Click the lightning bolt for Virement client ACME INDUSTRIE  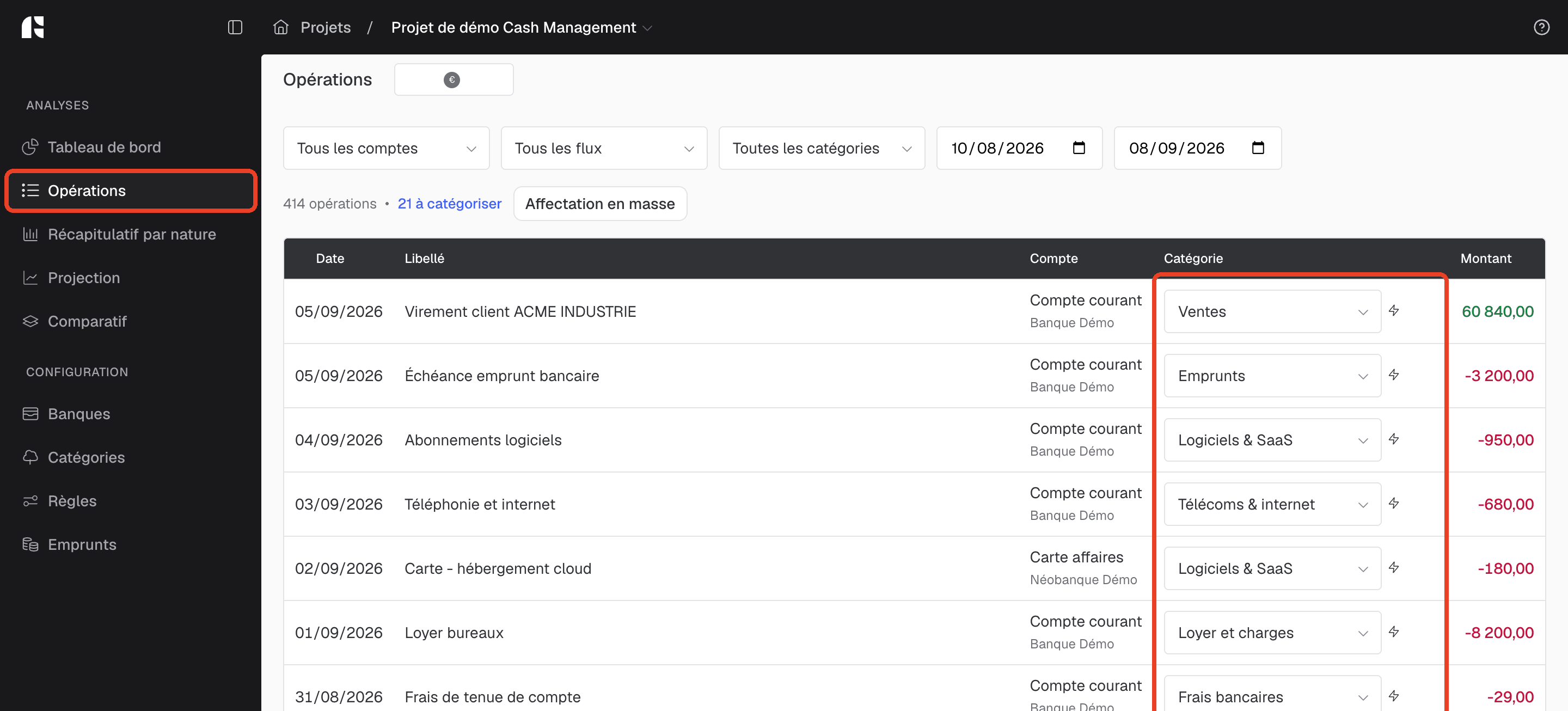tap(1394, 311)
